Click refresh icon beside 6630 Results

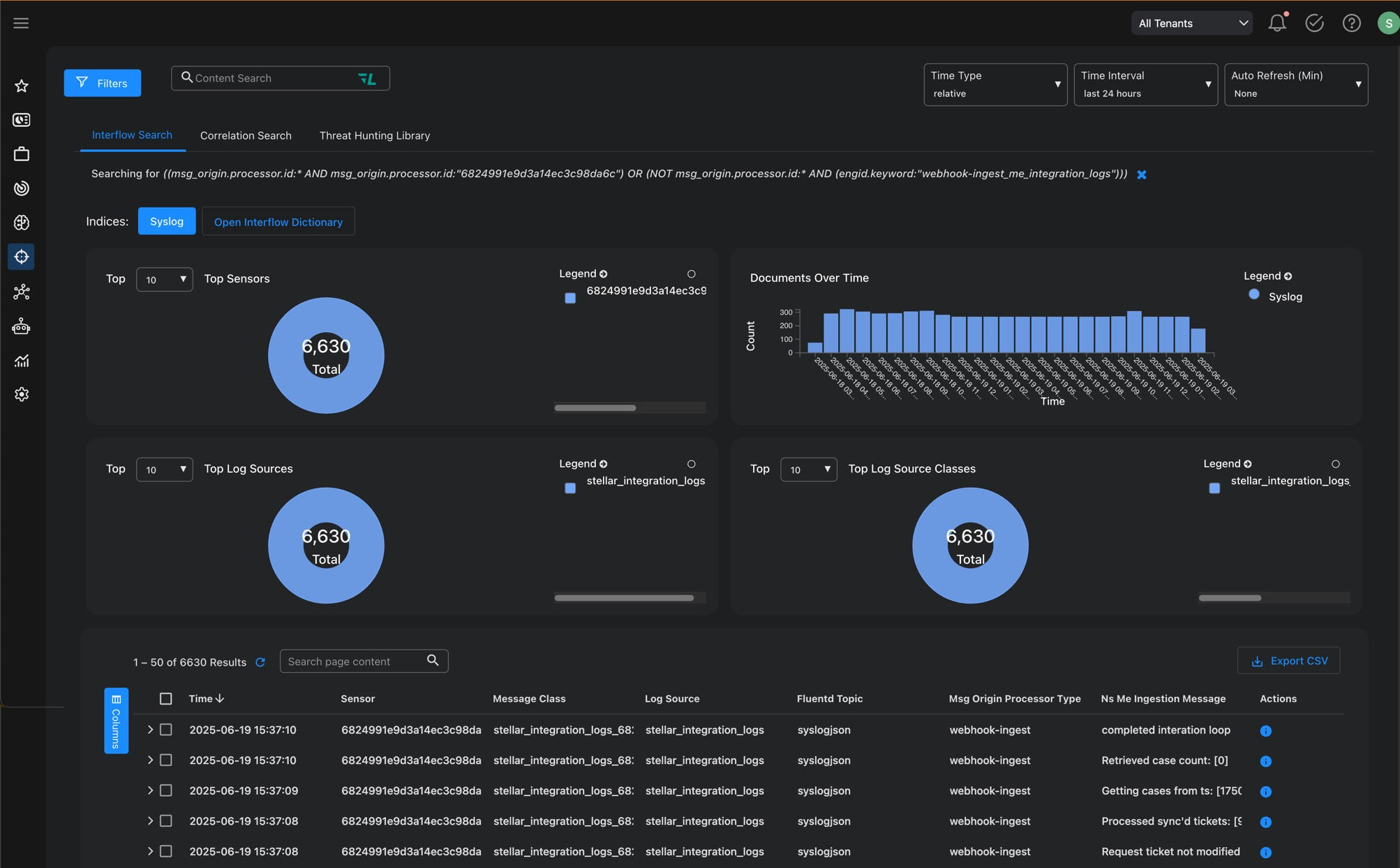(x=260, y=662)
